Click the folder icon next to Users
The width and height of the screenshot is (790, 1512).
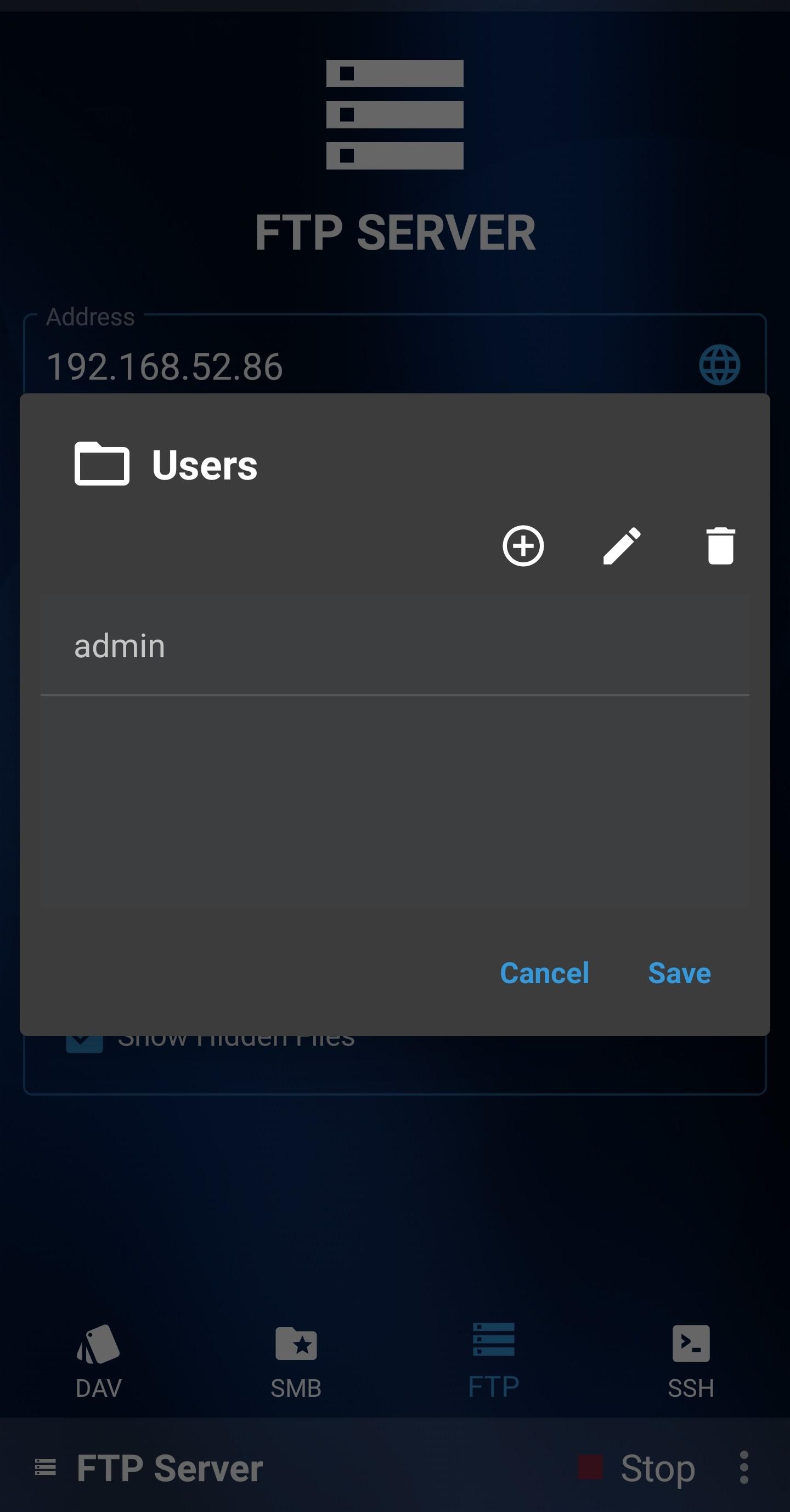pyautogui.click(x=102, y=464)
